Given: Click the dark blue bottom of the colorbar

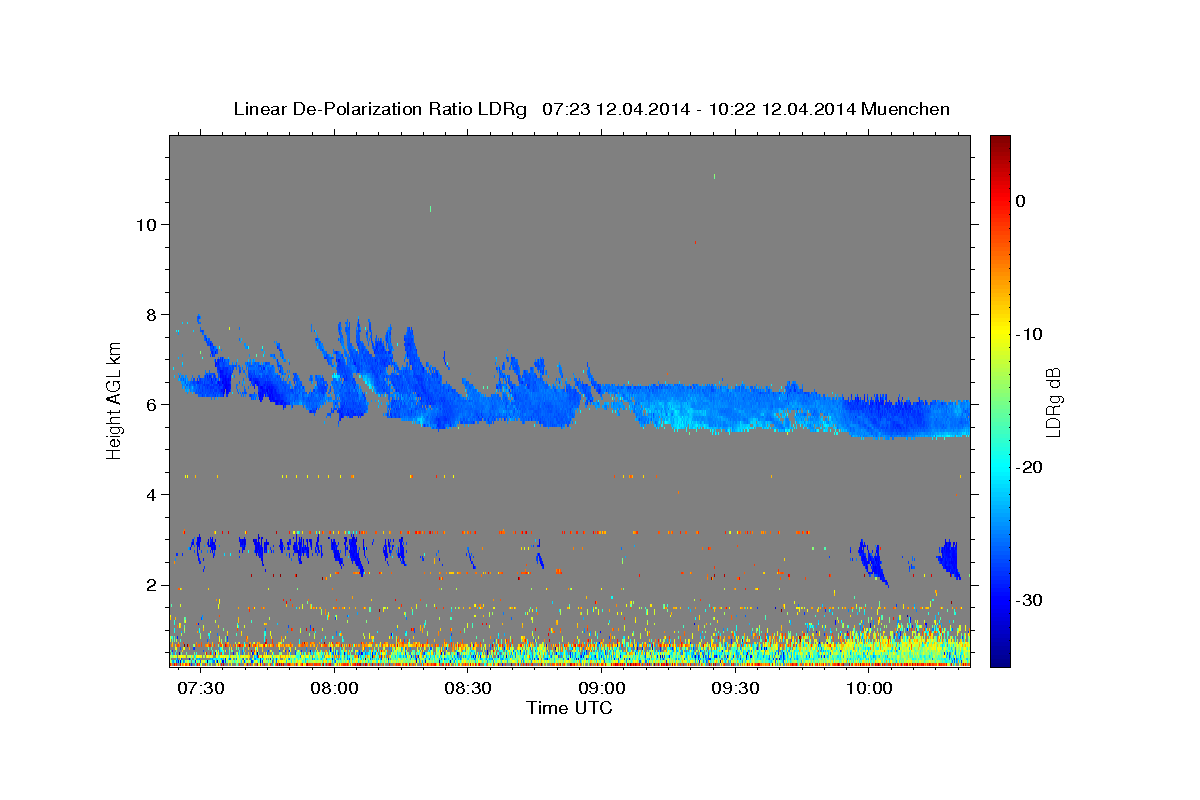Looking at the screenshot, I should point(1000,658).
